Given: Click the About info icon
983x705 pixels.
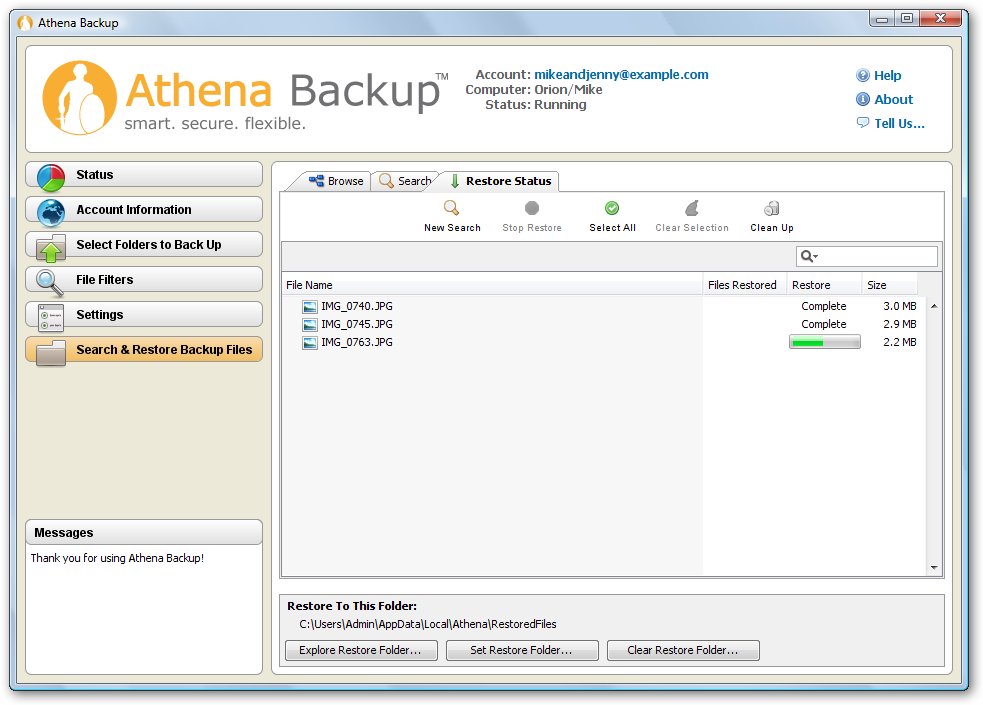Looking at the screenshot, I should tap(863, 99).
